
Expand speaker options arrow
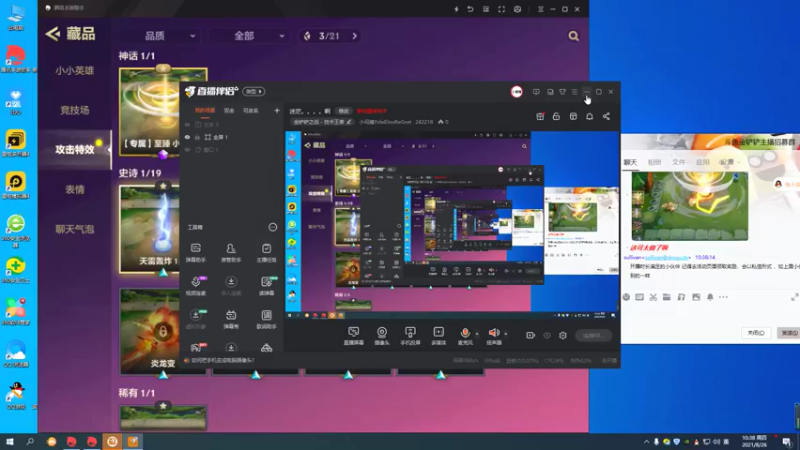pyautogui.click(x=506, y=334)
